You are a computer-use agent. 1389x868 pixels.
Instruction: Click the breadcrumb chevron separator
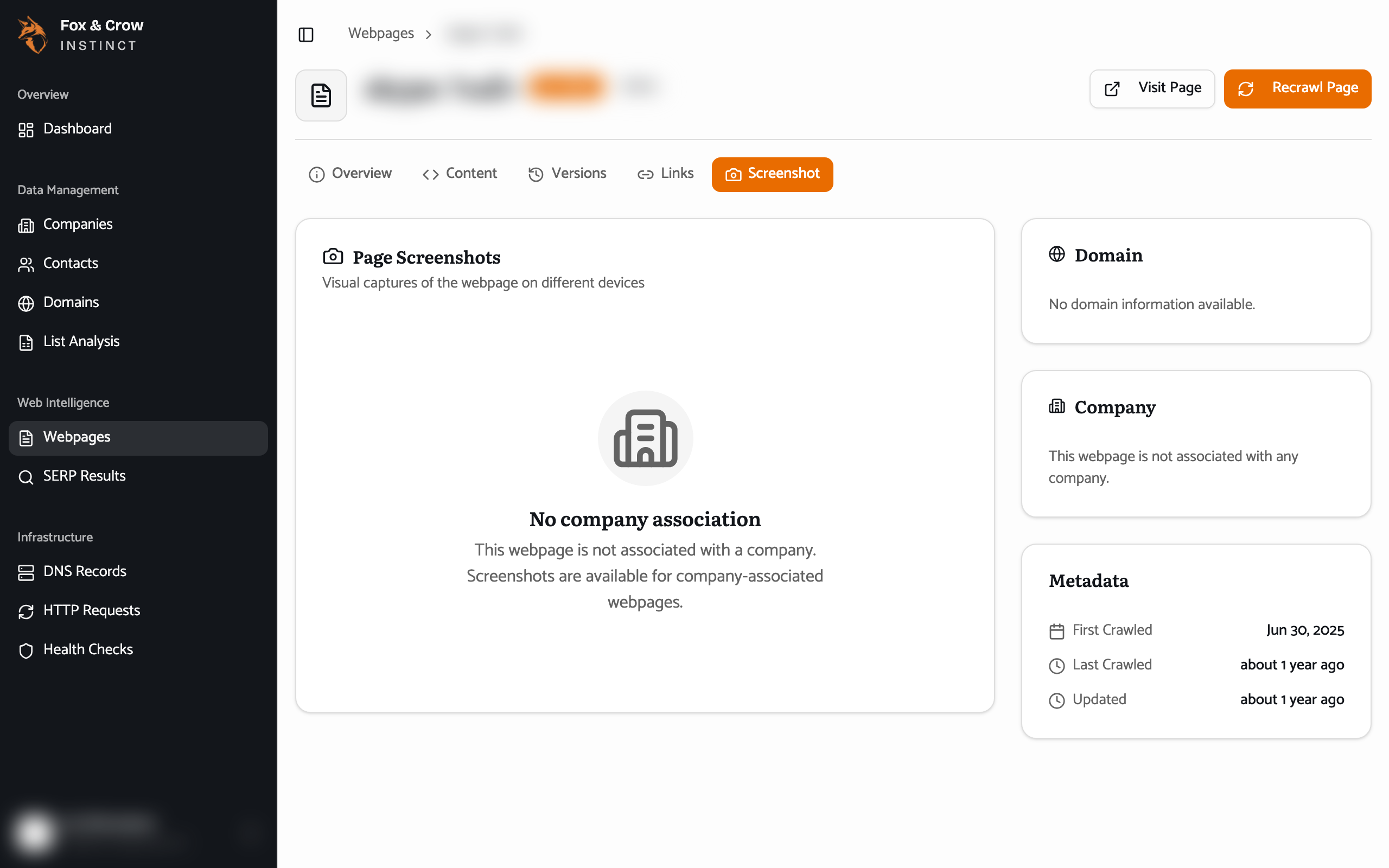click(428, 34)
